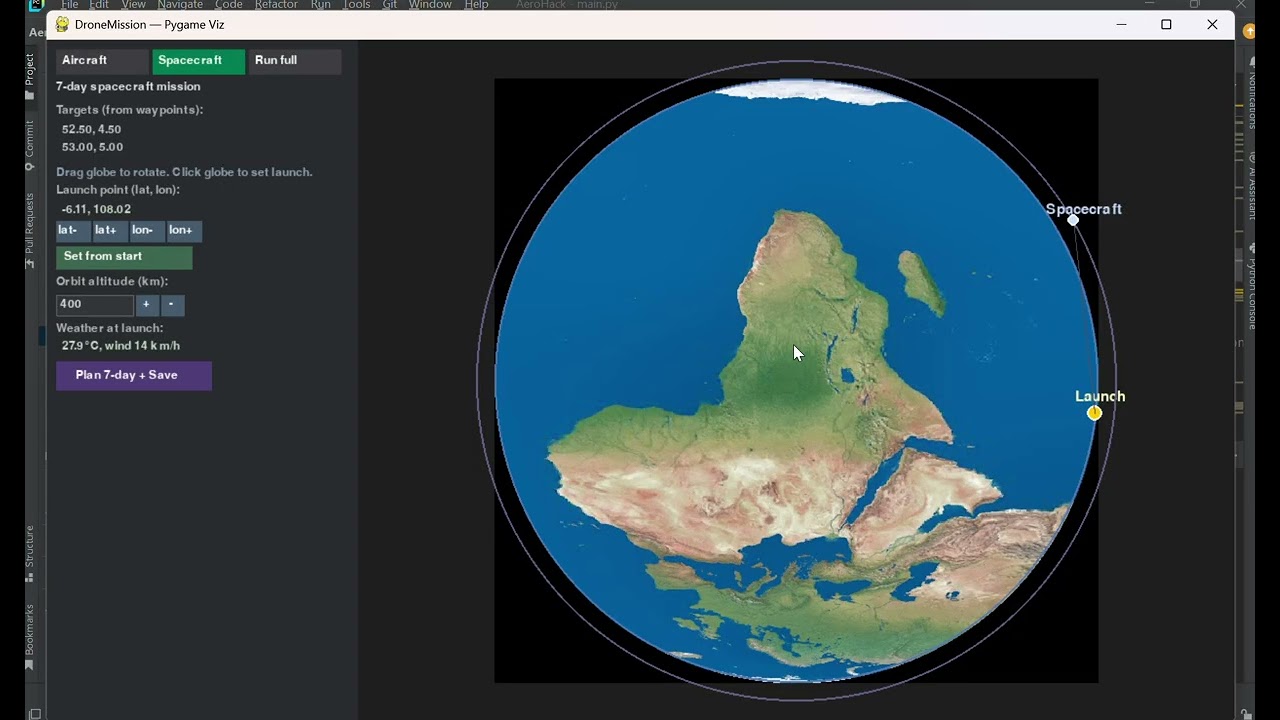This screenshot has width=1280, height=720.
Task: Decrease longitude with lon- button
Action: pyautogui.click(x=147, y=231)
